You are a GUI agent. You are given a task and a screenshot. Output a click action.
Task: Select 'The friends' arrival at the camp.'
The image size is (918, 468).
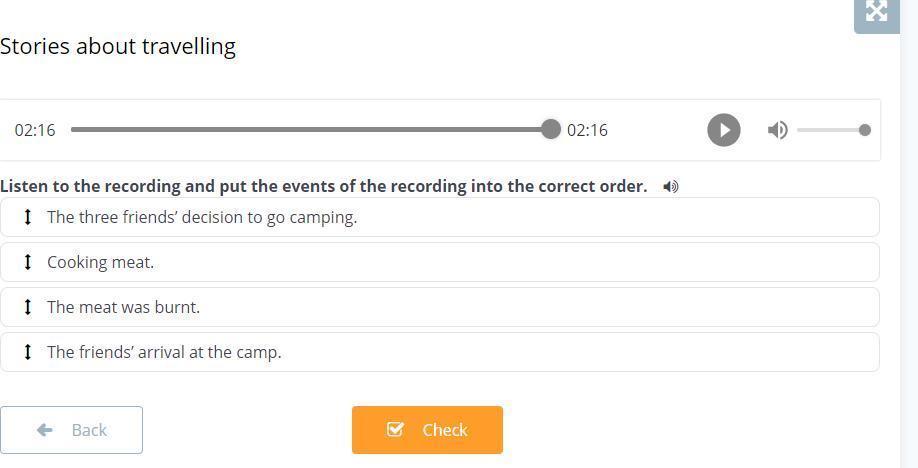pyautogui.click(x=164, y=352)
